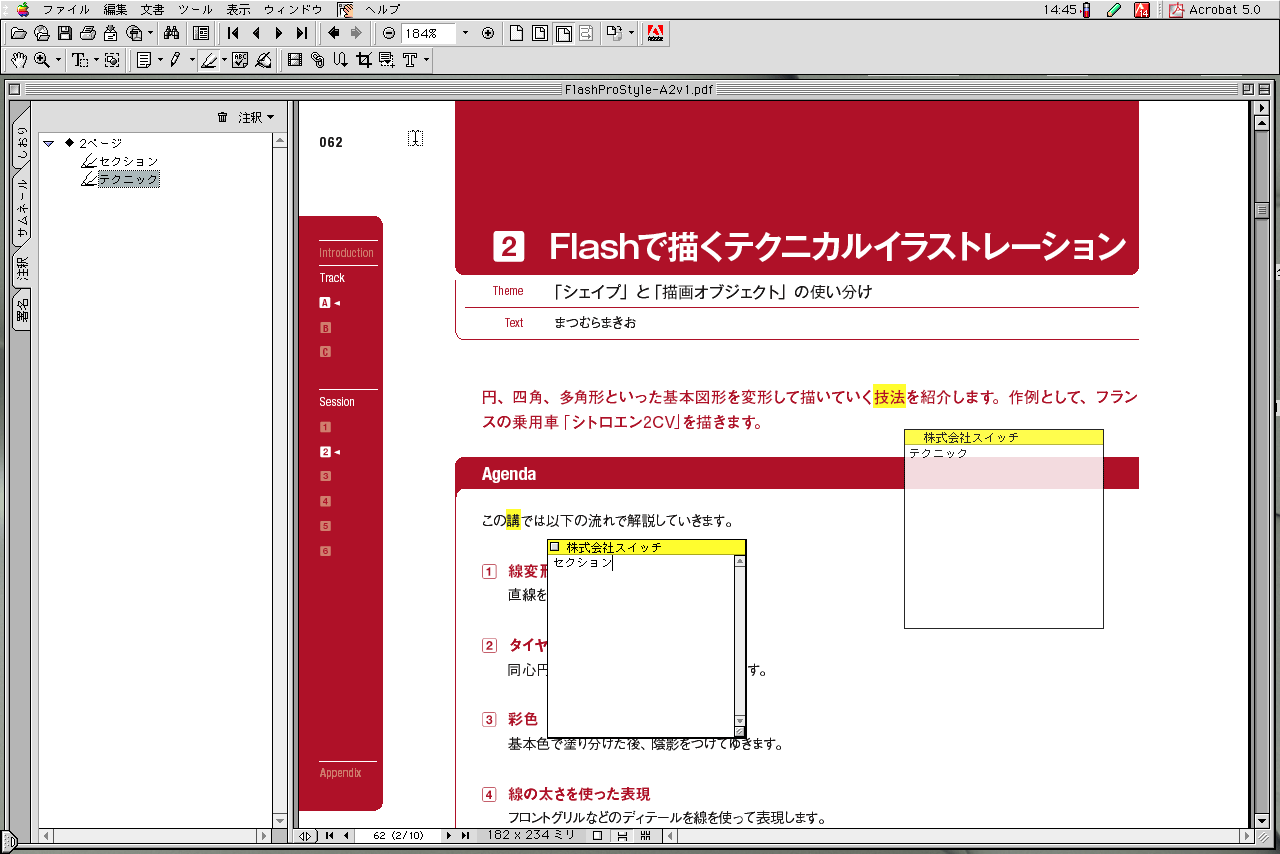Go to first page via toolbar arrow
Screen dimensions: 1280x854
(232, 33)
